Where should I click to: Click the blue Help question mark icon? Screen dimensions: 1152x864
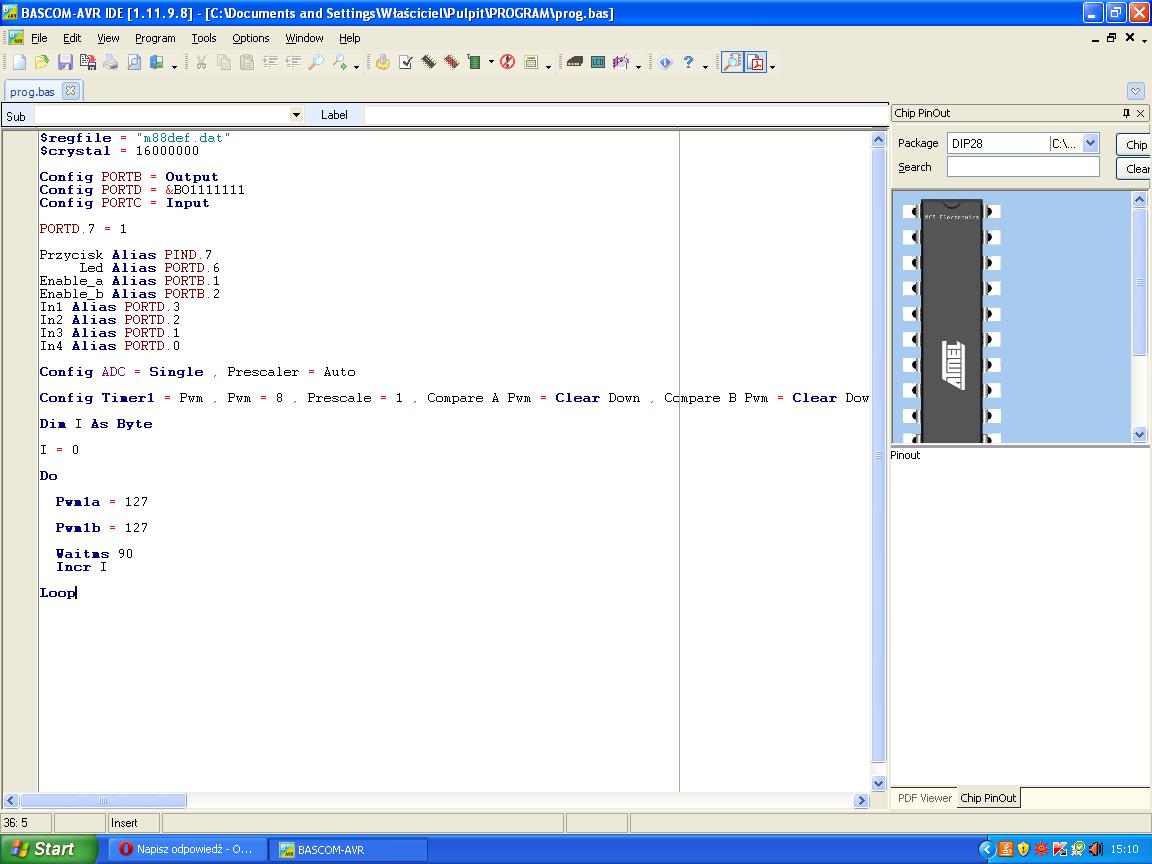point(688,62)
